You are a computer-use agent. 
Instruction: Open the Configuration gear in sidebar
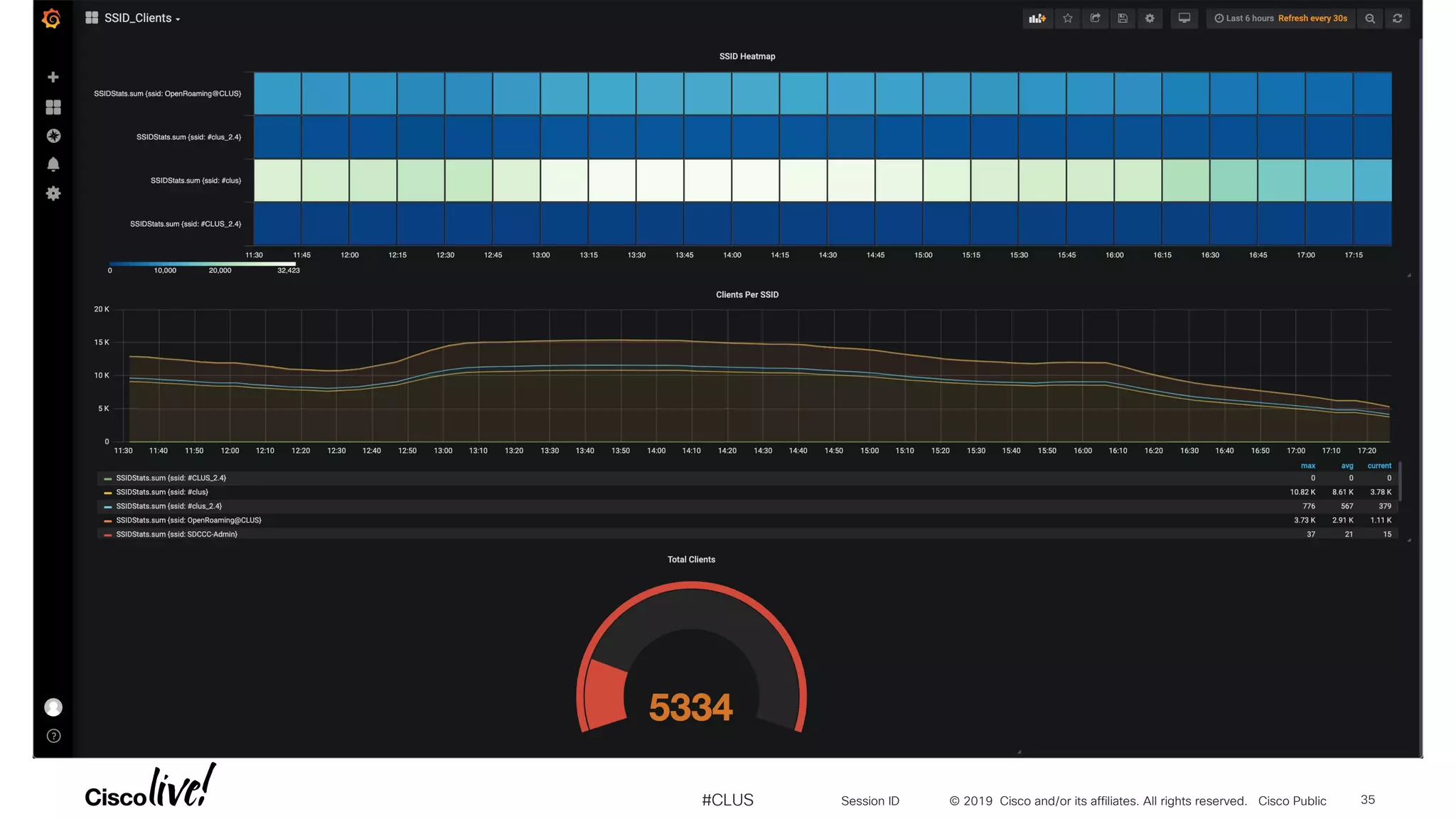pos(53,193)
